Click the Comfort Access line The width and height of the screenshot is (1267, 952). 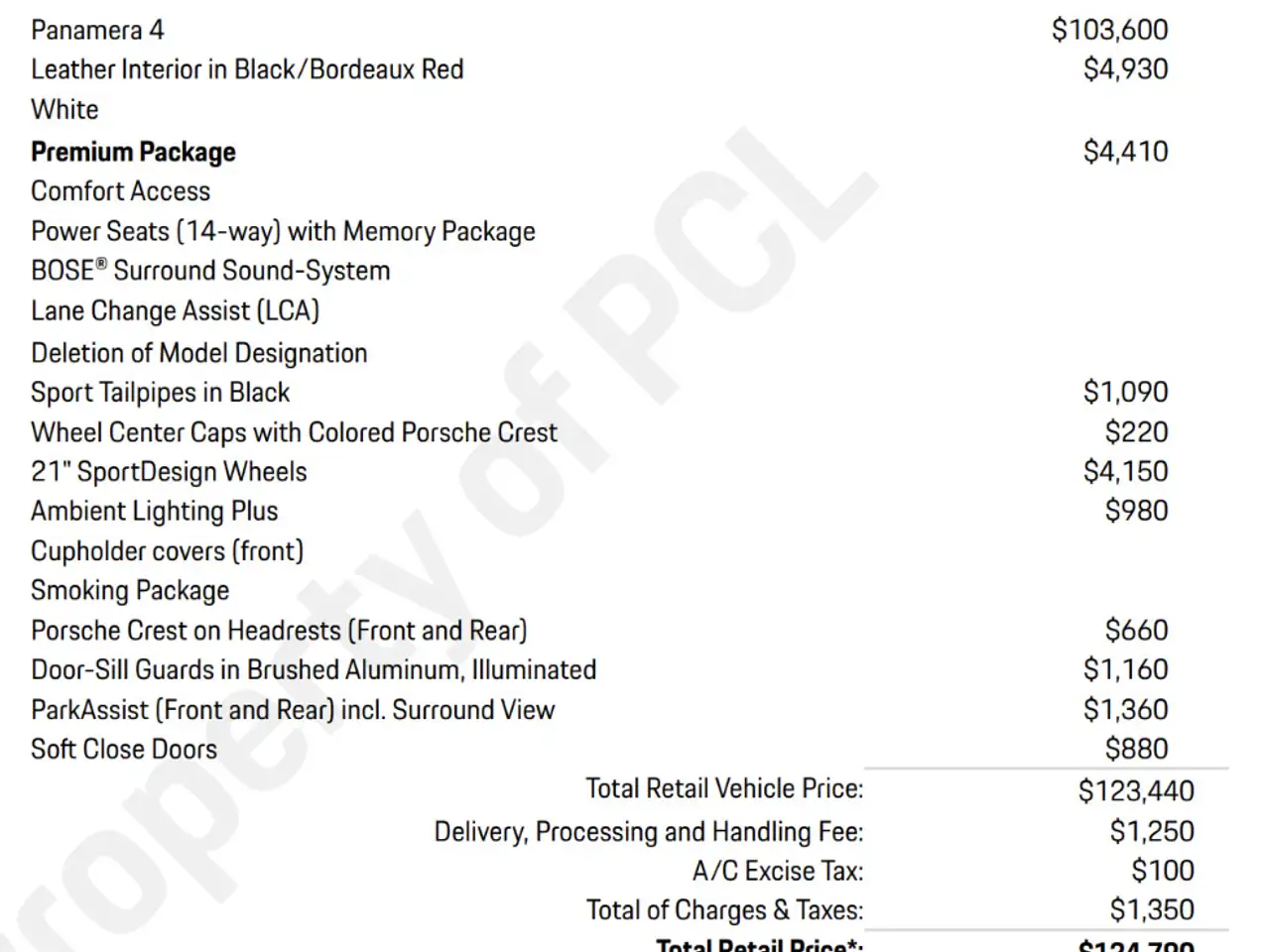(x=120, y=191)
